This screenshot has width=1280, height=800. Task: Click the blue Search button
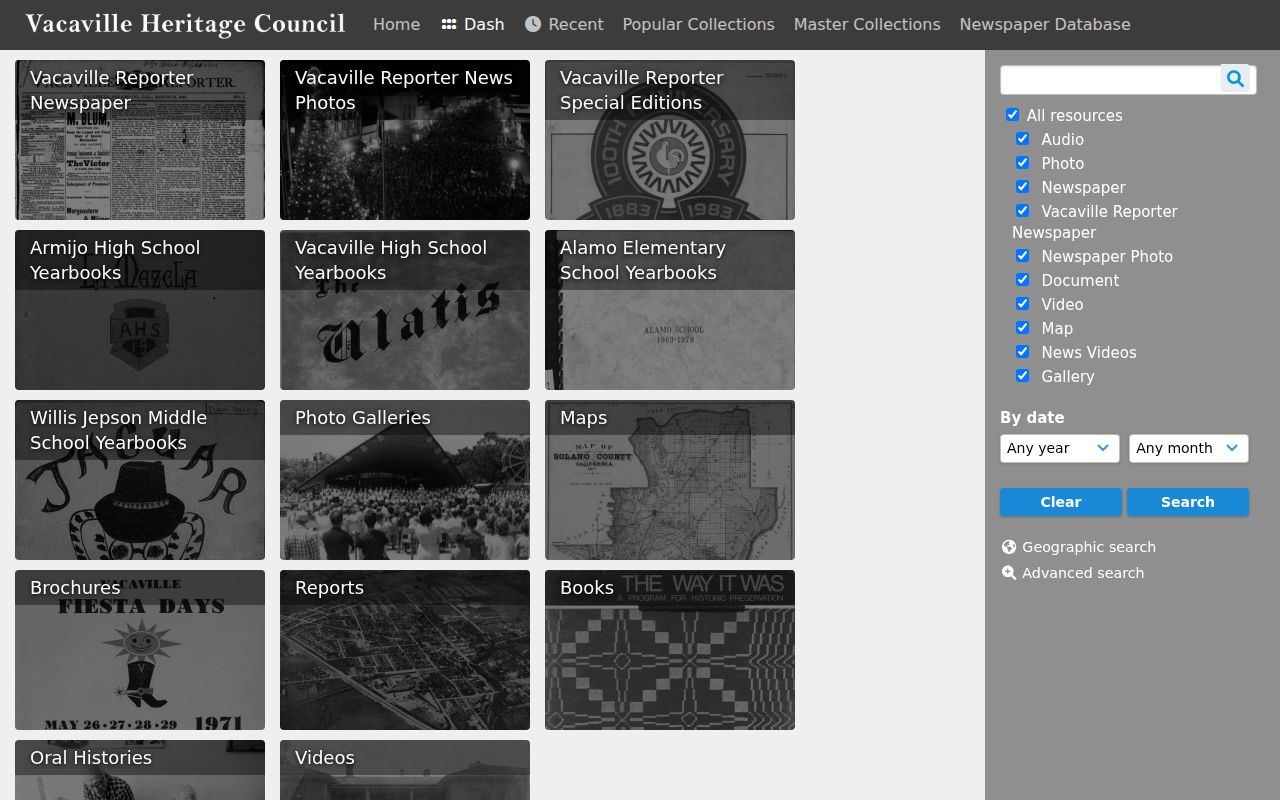(x=1187, y=502)
